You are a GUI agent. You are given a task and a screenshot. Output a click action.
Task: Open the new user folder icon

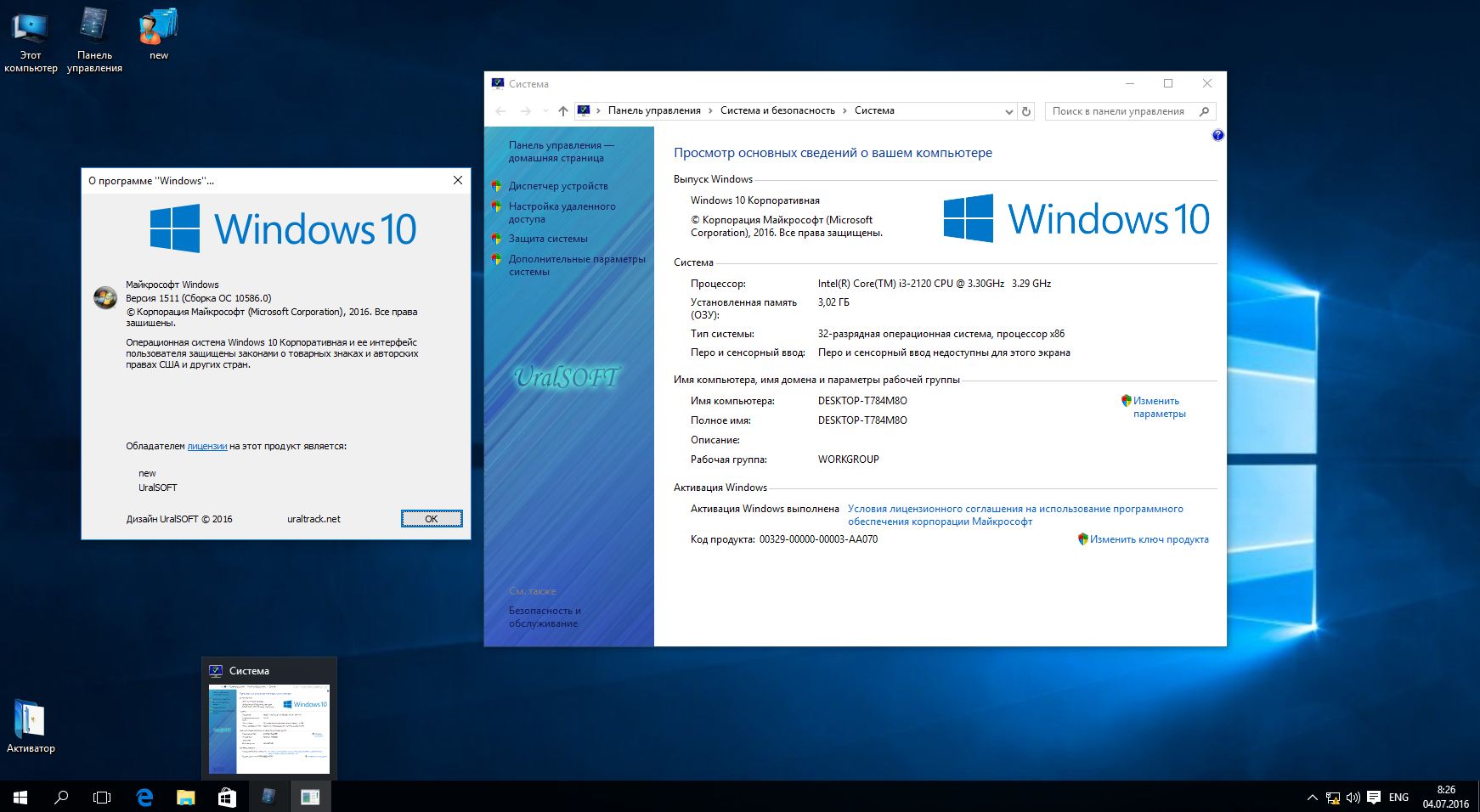159,34
